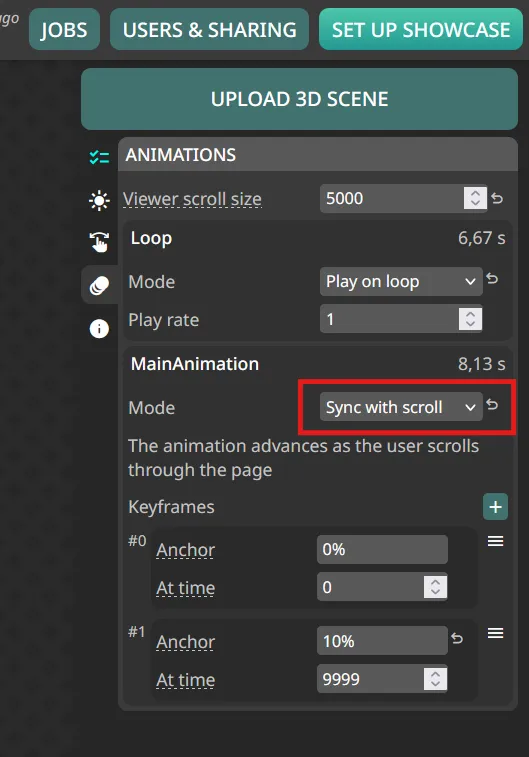Click the 8,13 s duration text
Image resolution: width=529 pixels, height=757 pixels.
pos(482,364)
